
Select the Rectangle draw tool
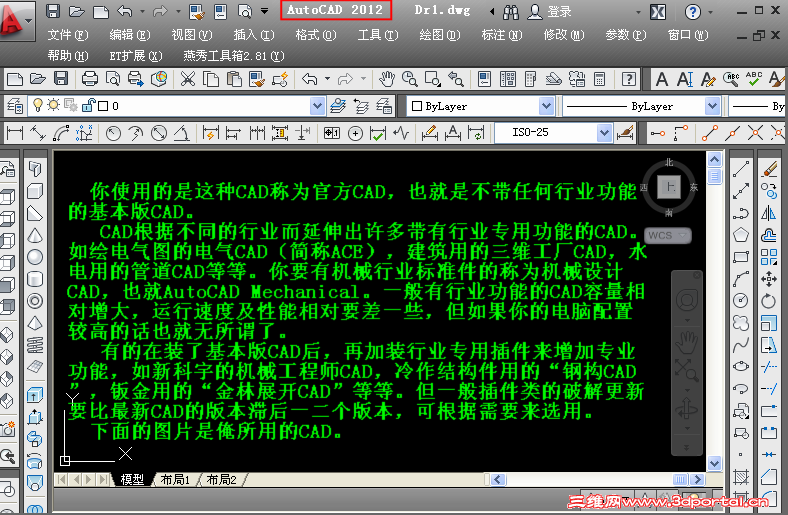(741, 257)
